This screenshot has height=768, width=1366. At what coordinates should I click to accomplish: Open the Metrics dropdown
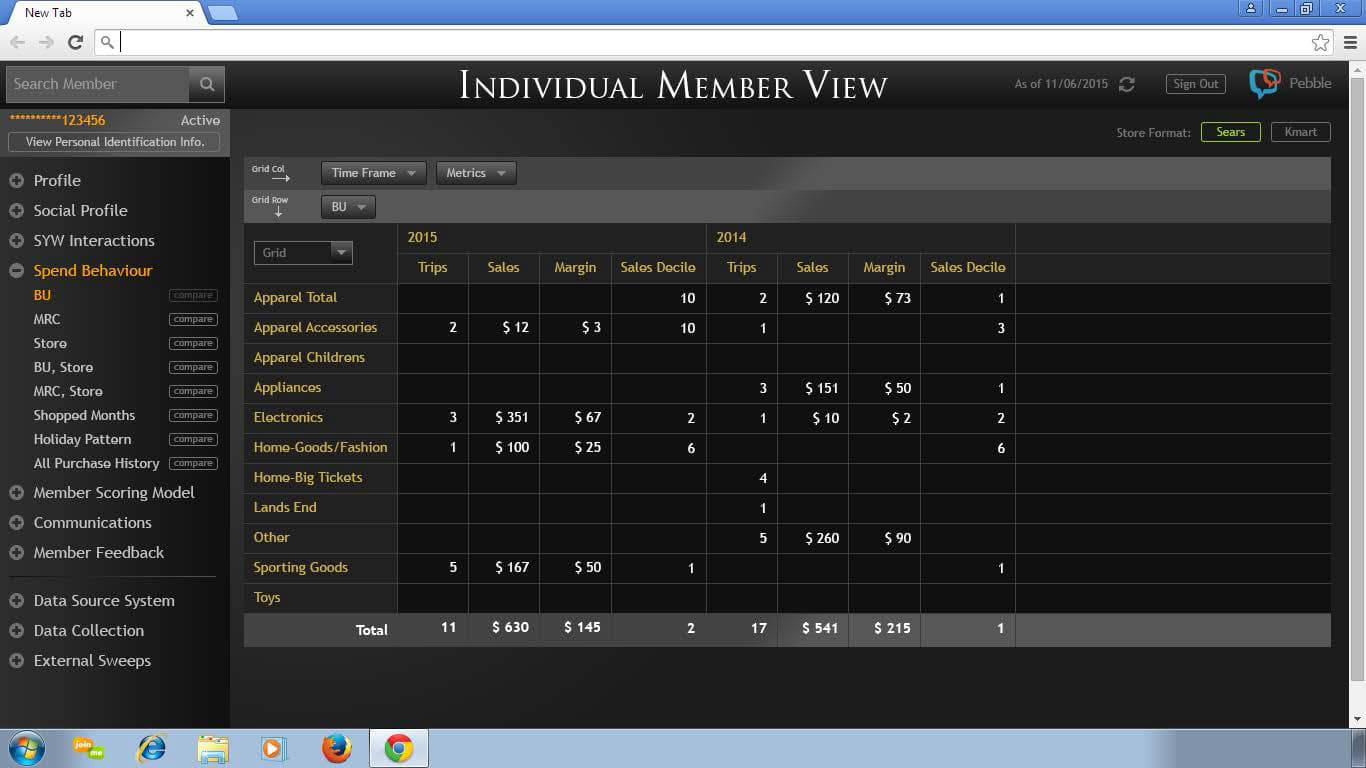click(476, 173)
